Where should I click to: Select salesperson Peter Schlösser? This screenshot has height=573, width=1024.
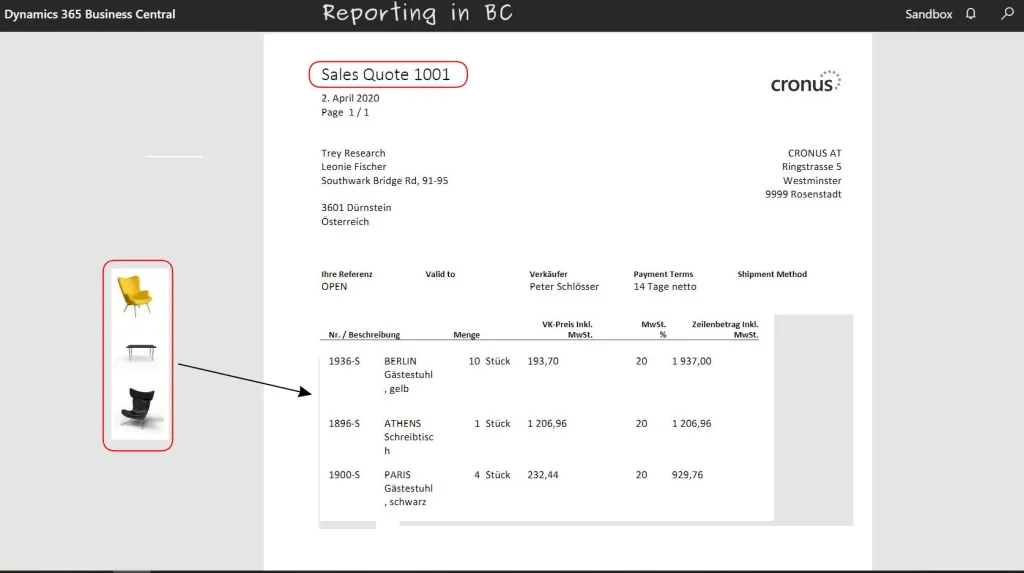[x=564, y=287]
